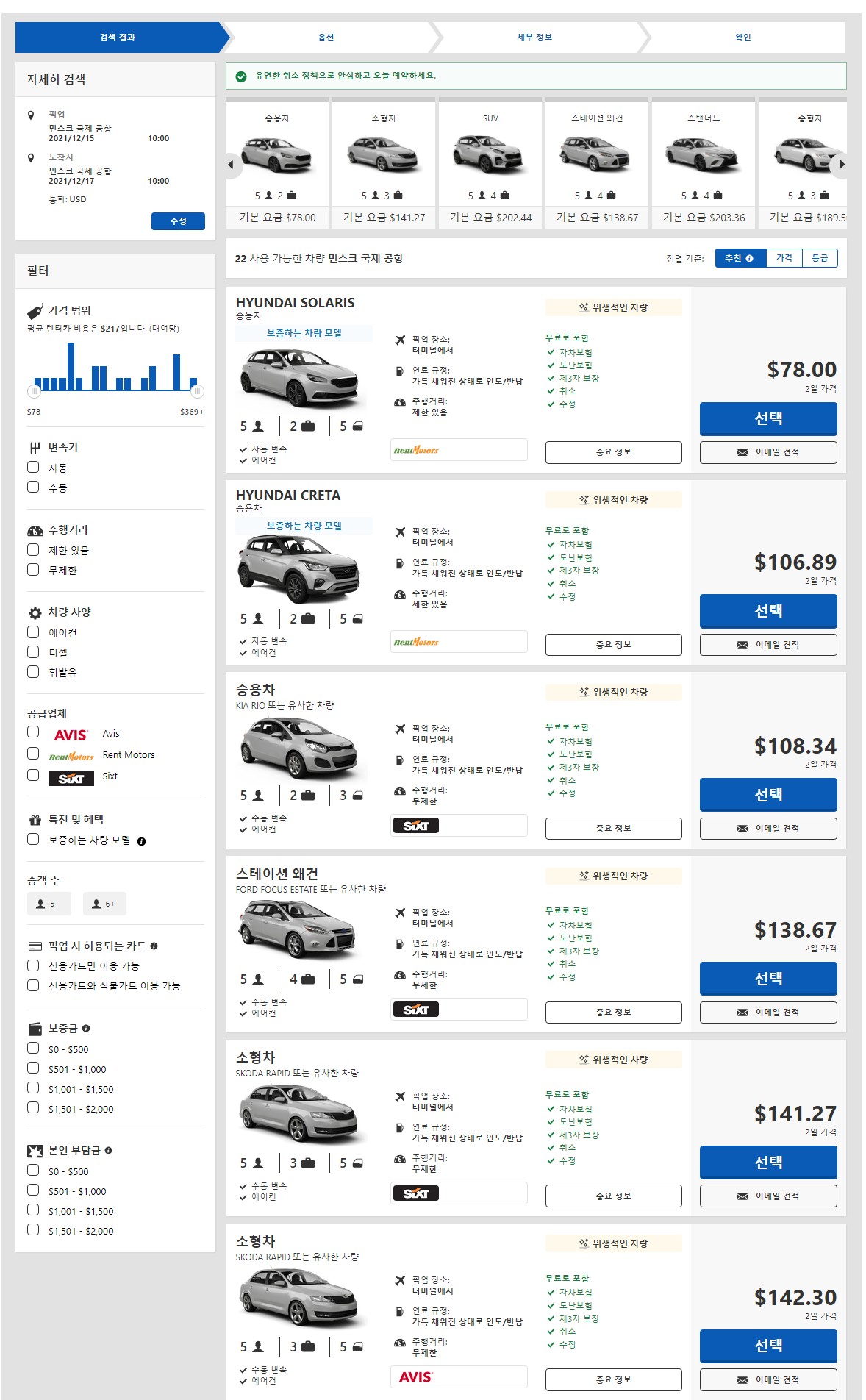Sort results by 등급
This screenshot has width=866, height=1400.
(820, 258)
